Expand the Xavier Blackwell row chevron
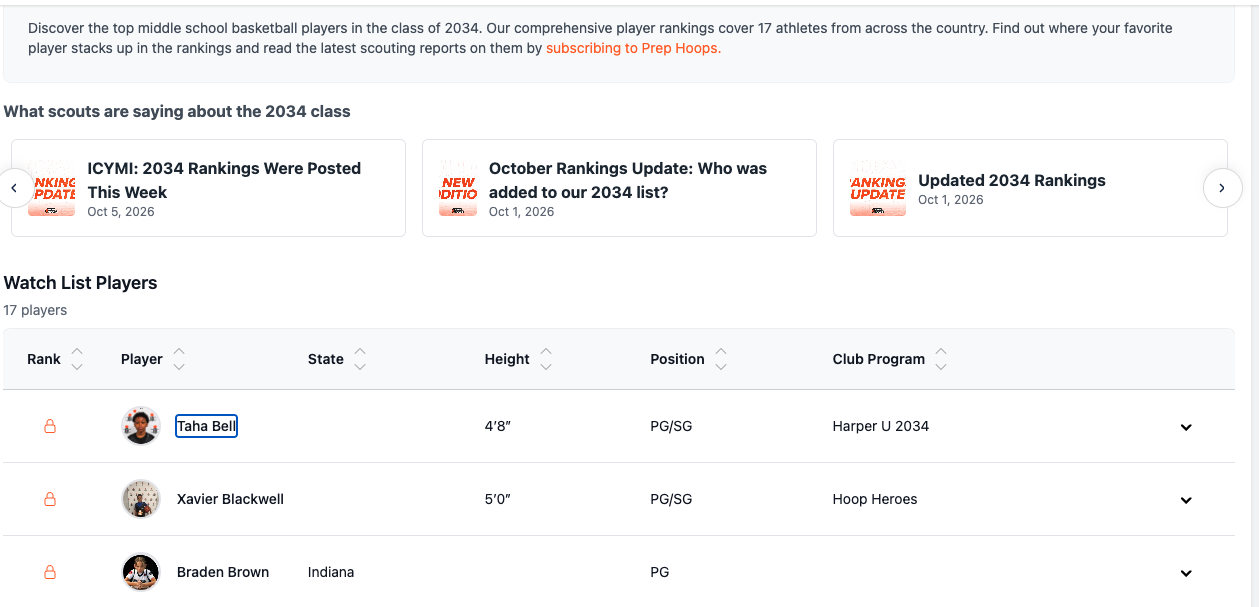Screen dimensions: 1259x607 1186,500
